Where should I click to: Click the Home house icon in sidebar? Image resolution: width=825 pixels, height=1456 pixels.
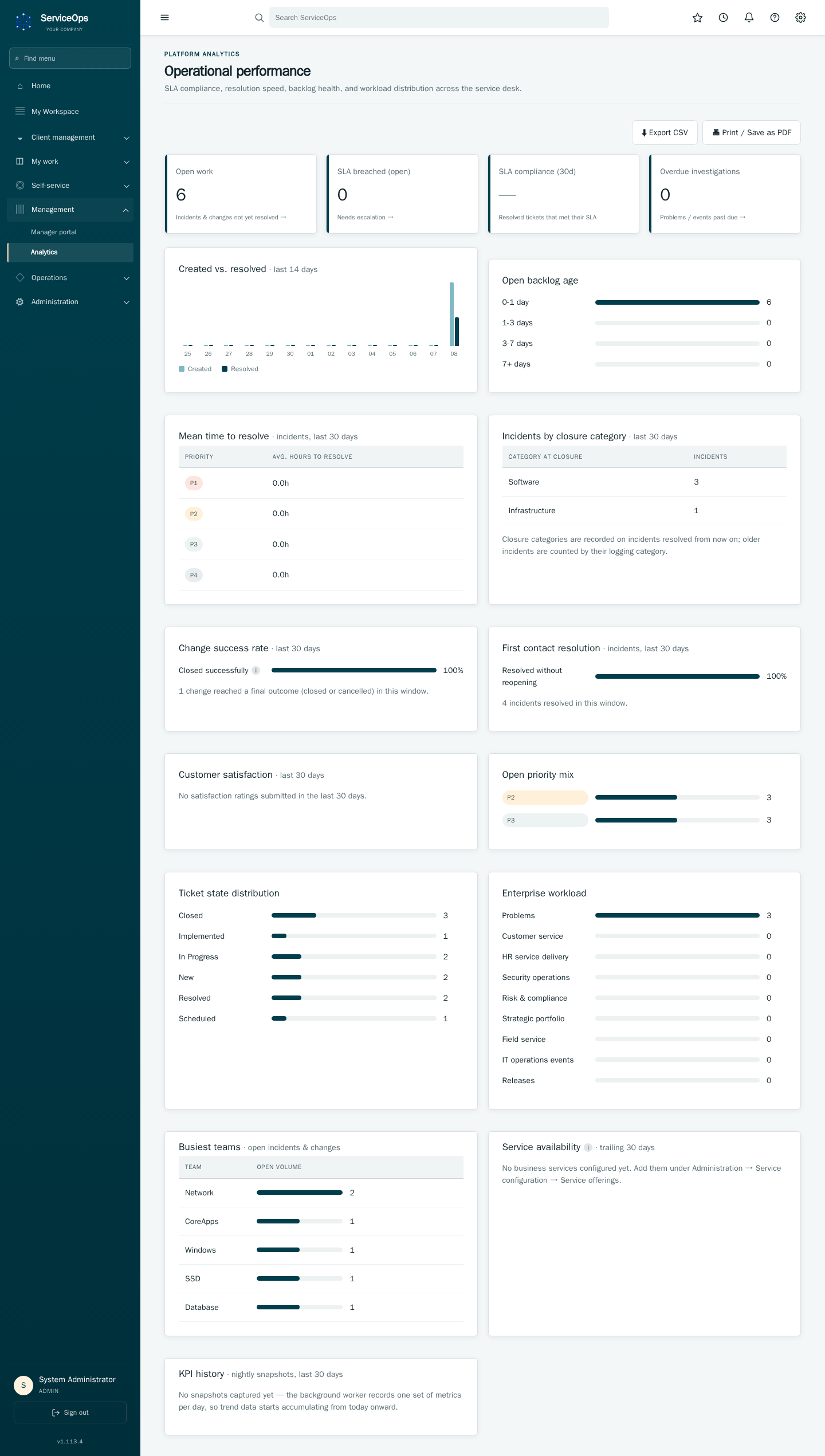[x=20, y=86]
